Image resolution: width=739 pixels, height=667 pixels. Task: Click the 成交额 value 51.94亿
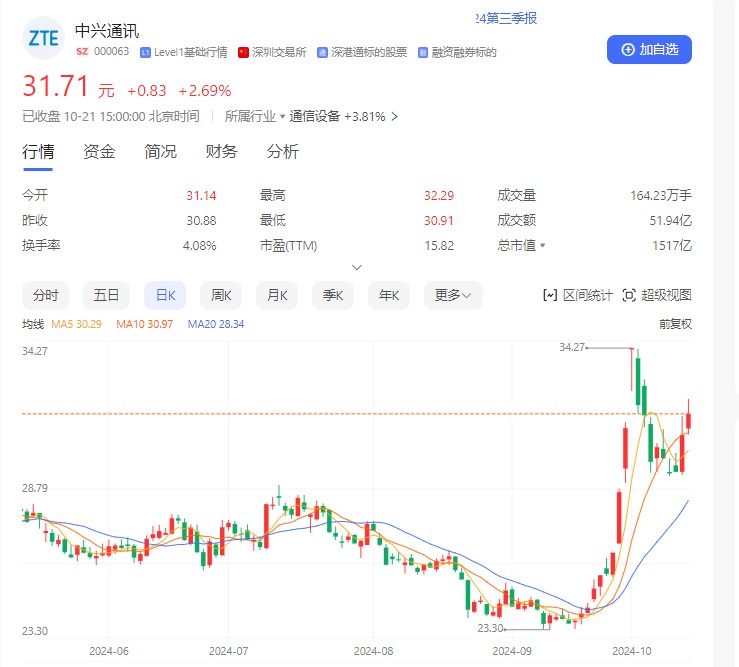pyautogui.click(x=671, y=221)
